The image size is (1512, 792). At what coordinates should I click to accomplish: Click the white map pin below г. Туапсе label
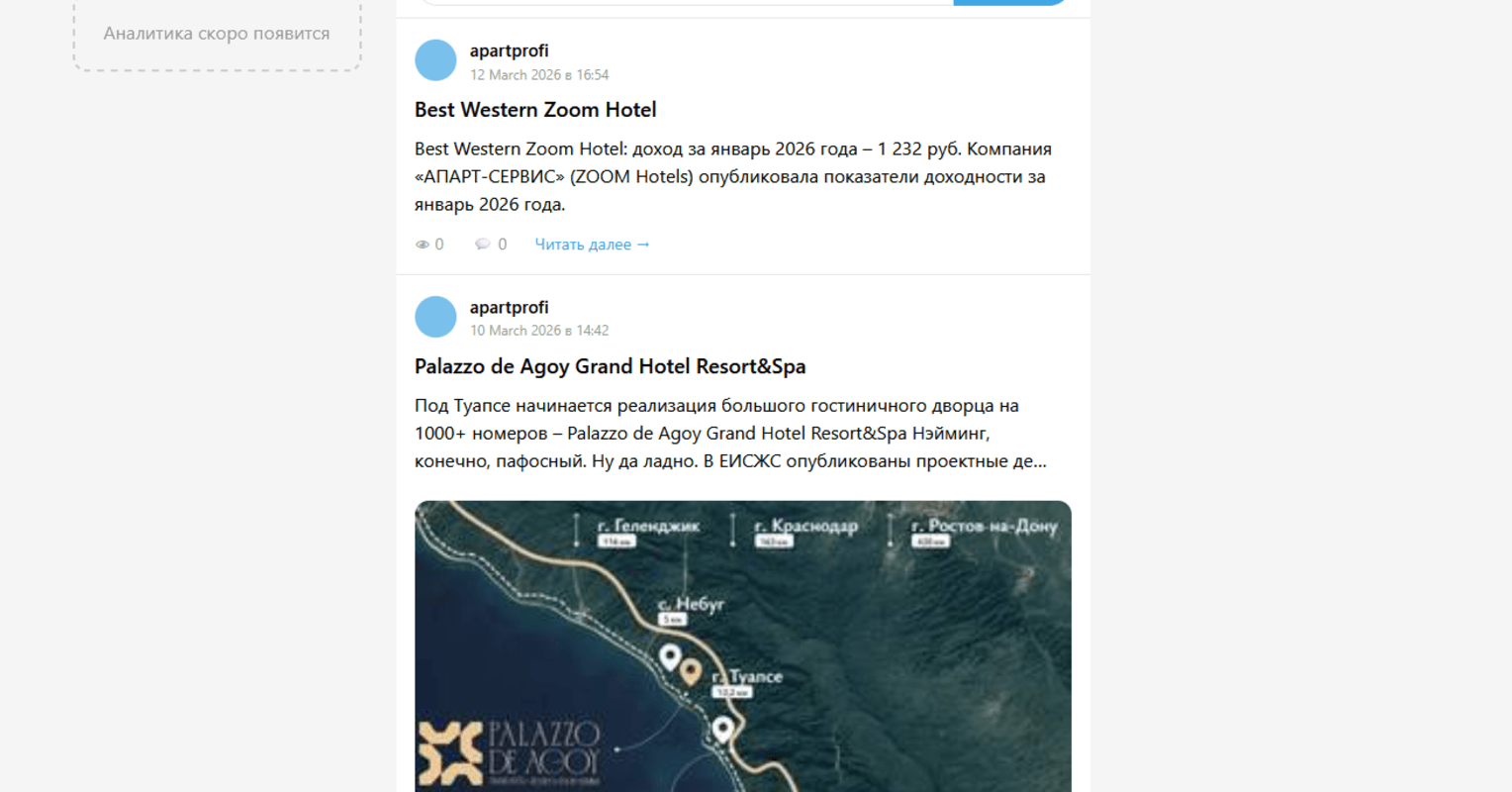pos(723,729)
